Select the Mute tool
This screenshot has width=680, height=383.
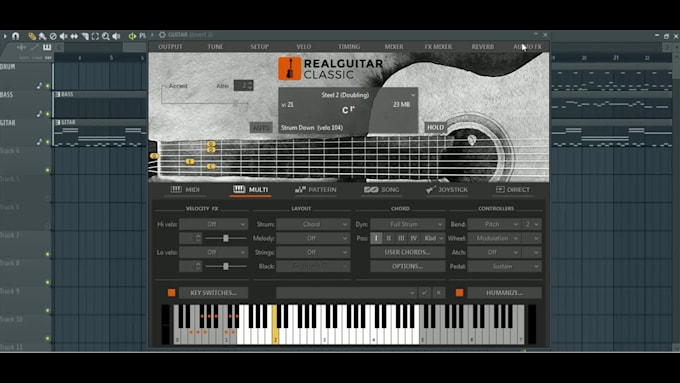(63, 36)
